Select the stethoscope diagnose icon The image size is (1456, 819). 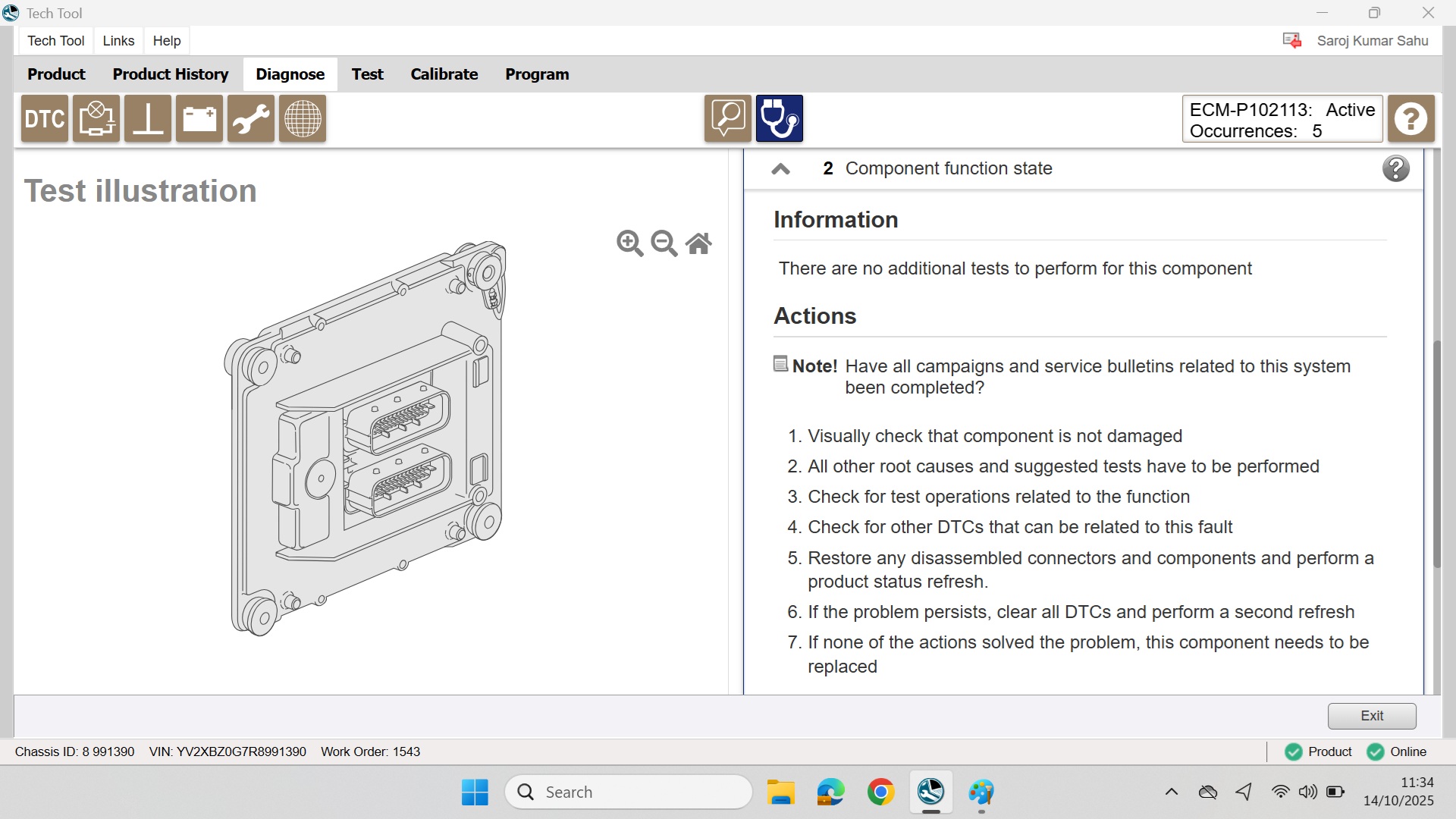779,119
